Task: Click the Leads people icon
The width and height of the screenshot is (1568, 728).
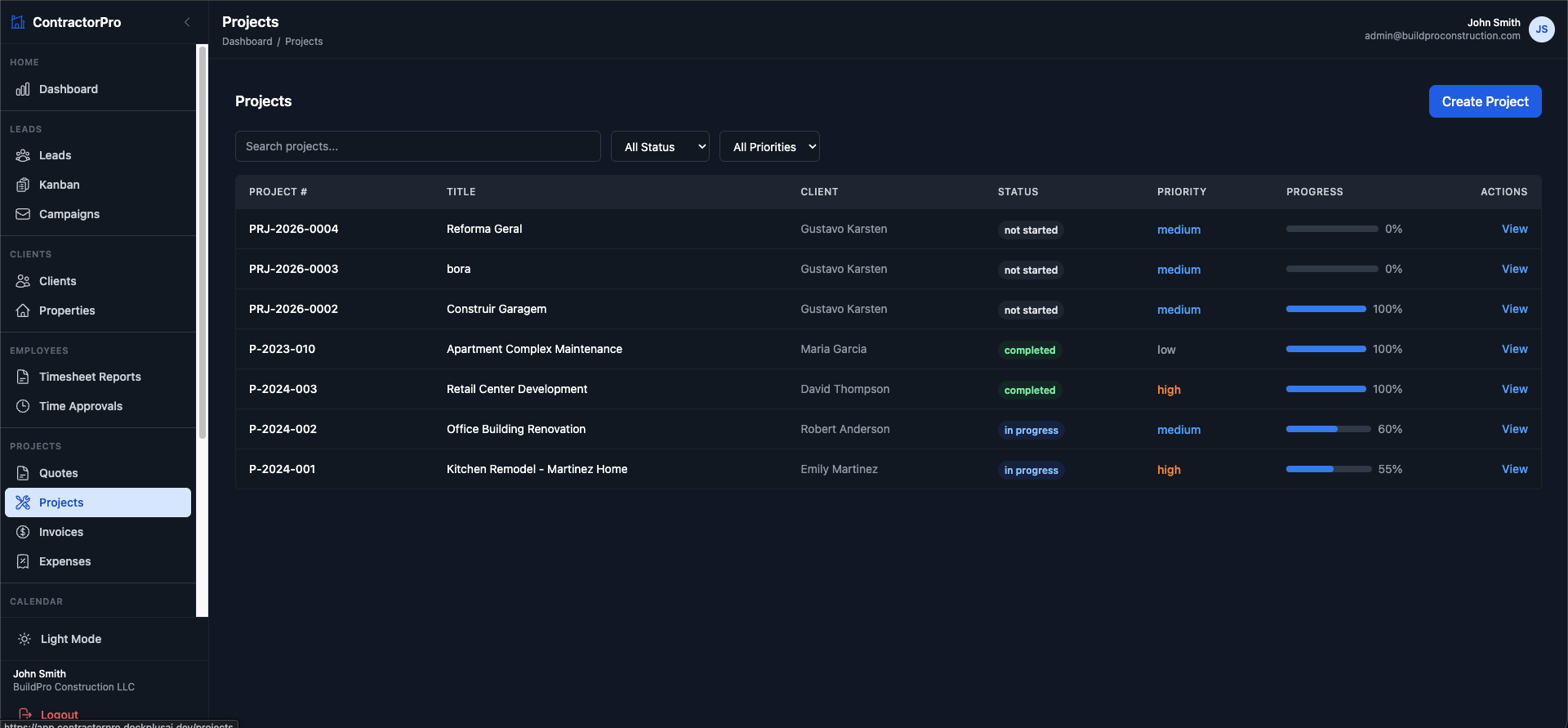Action: [x=23, y=155]
